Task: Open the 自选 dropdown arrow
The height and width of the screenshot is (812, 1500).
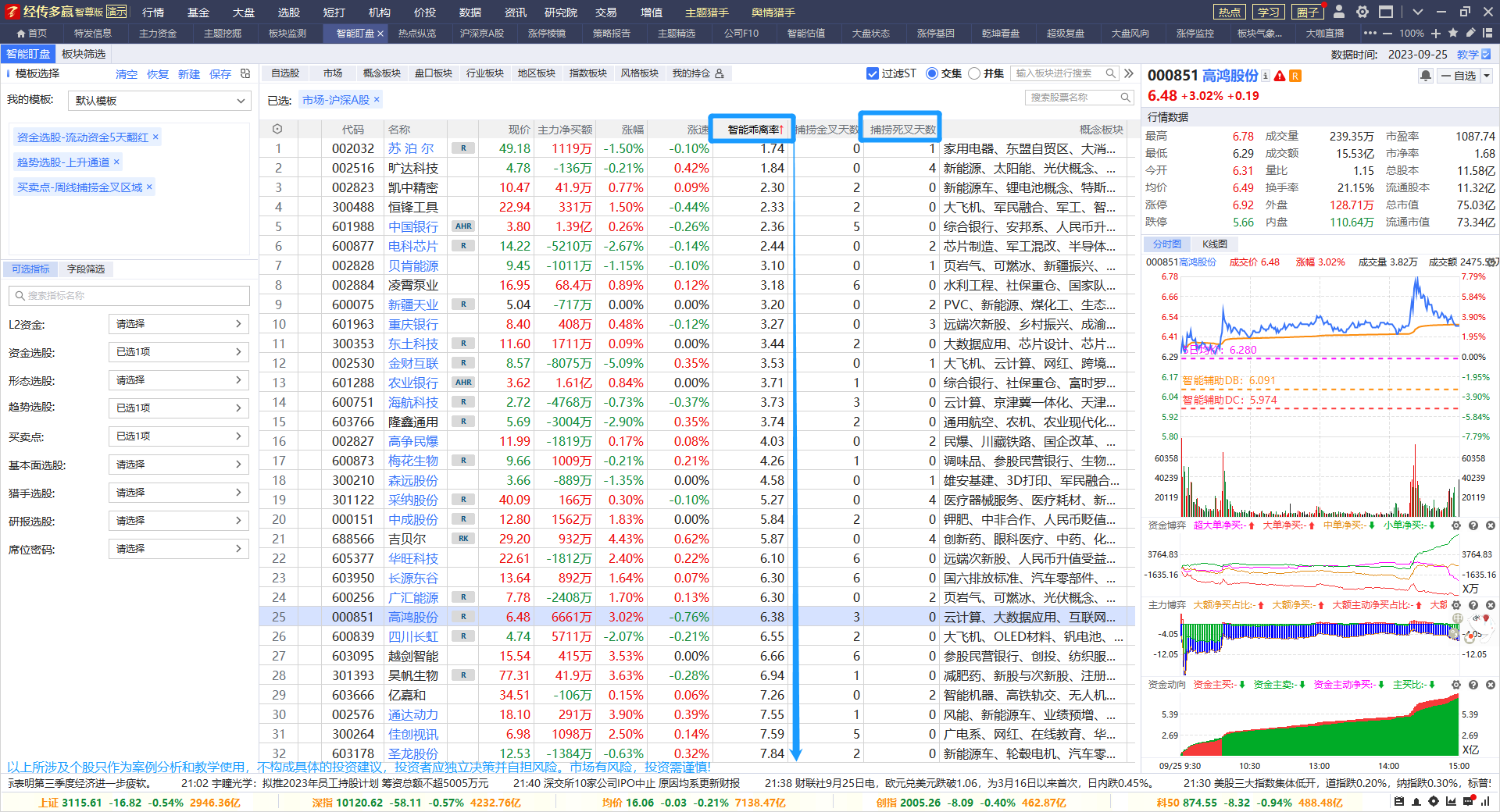Action: pos(1487,76)
